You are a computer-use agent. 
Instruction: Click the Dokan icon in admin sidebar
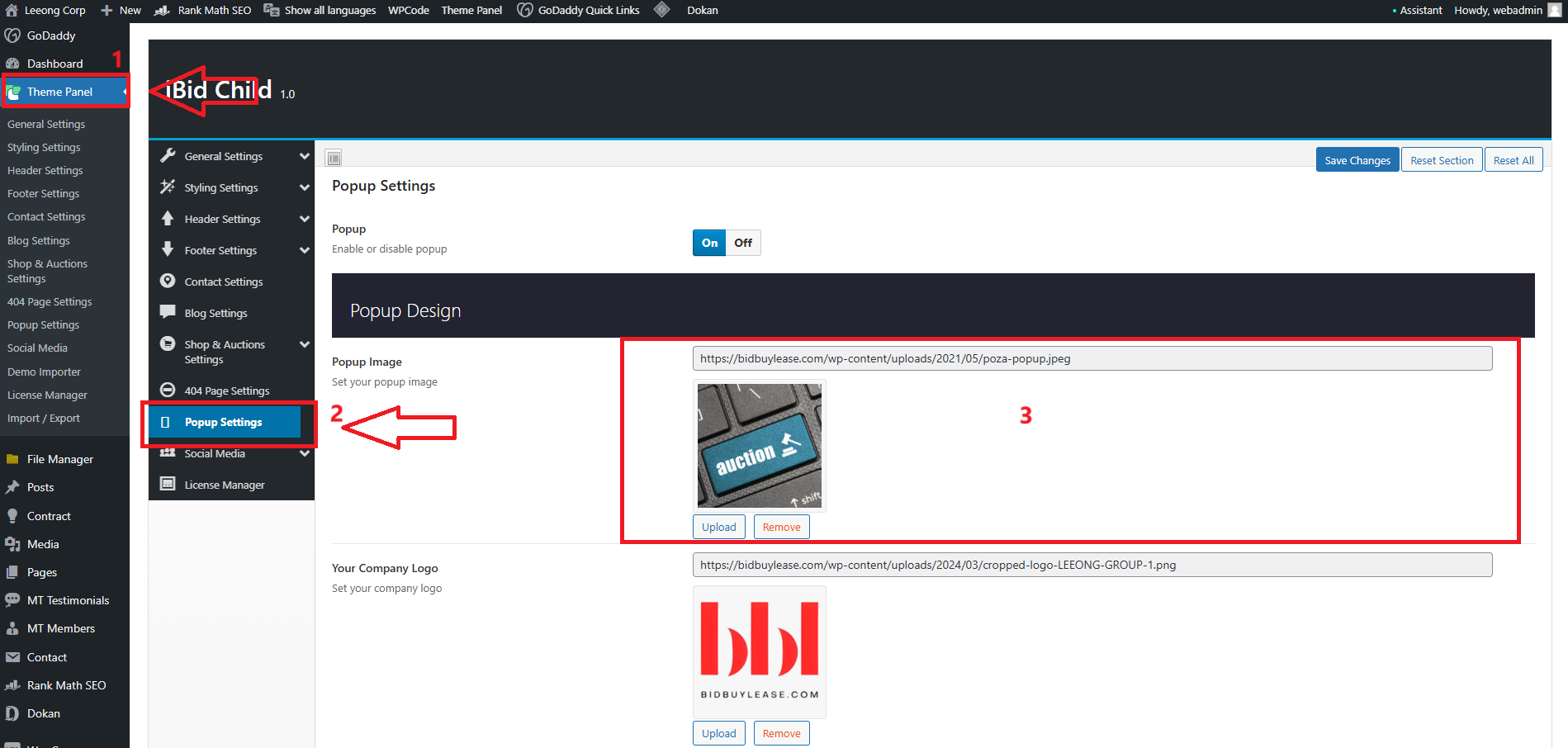tap(12, 713)
